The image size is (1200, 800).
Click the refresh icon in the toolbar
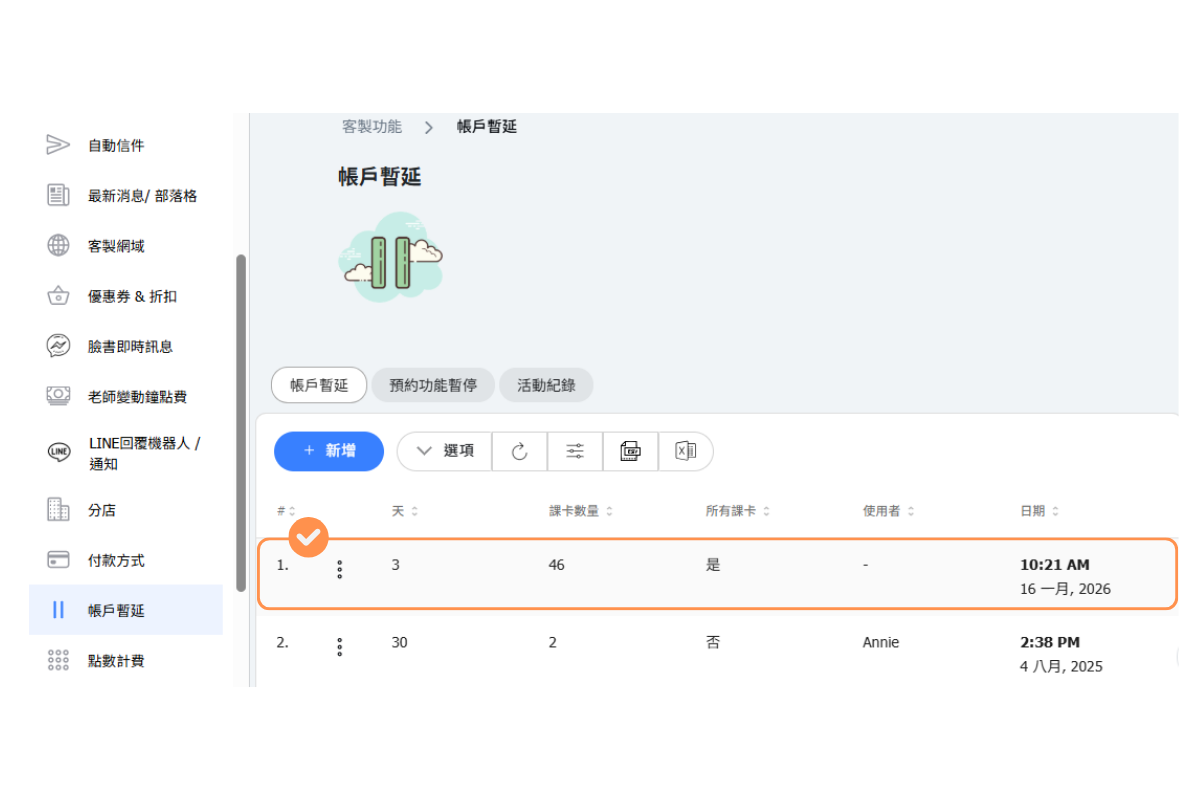point(519,451)
